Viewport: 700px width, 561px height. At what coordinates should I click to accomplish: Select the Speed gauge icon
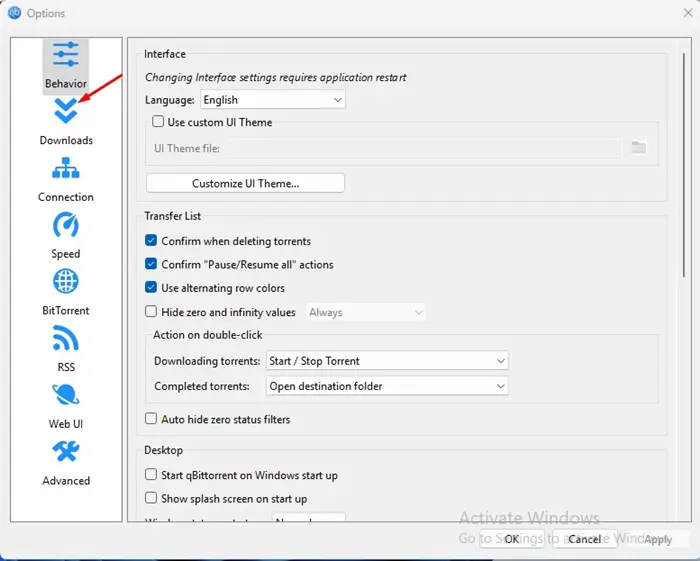pyautogui.click(x=66, y=224)
